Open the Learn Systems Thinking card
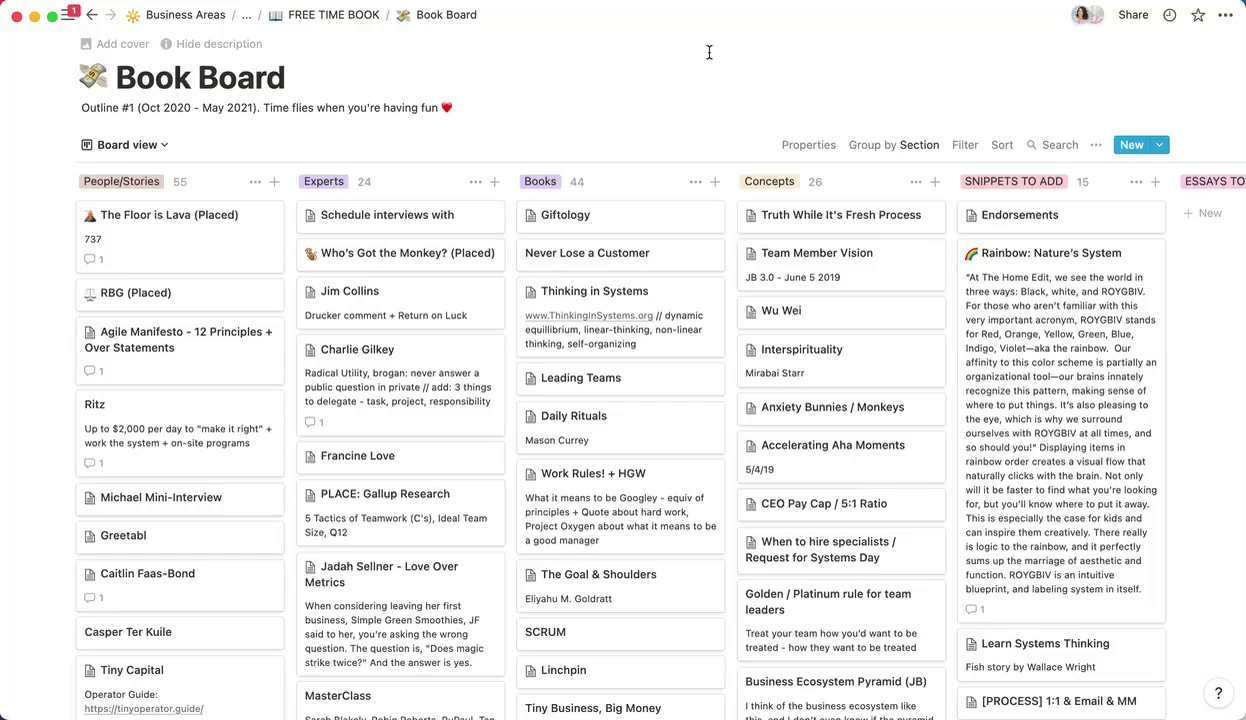 tap(1061, 654)
